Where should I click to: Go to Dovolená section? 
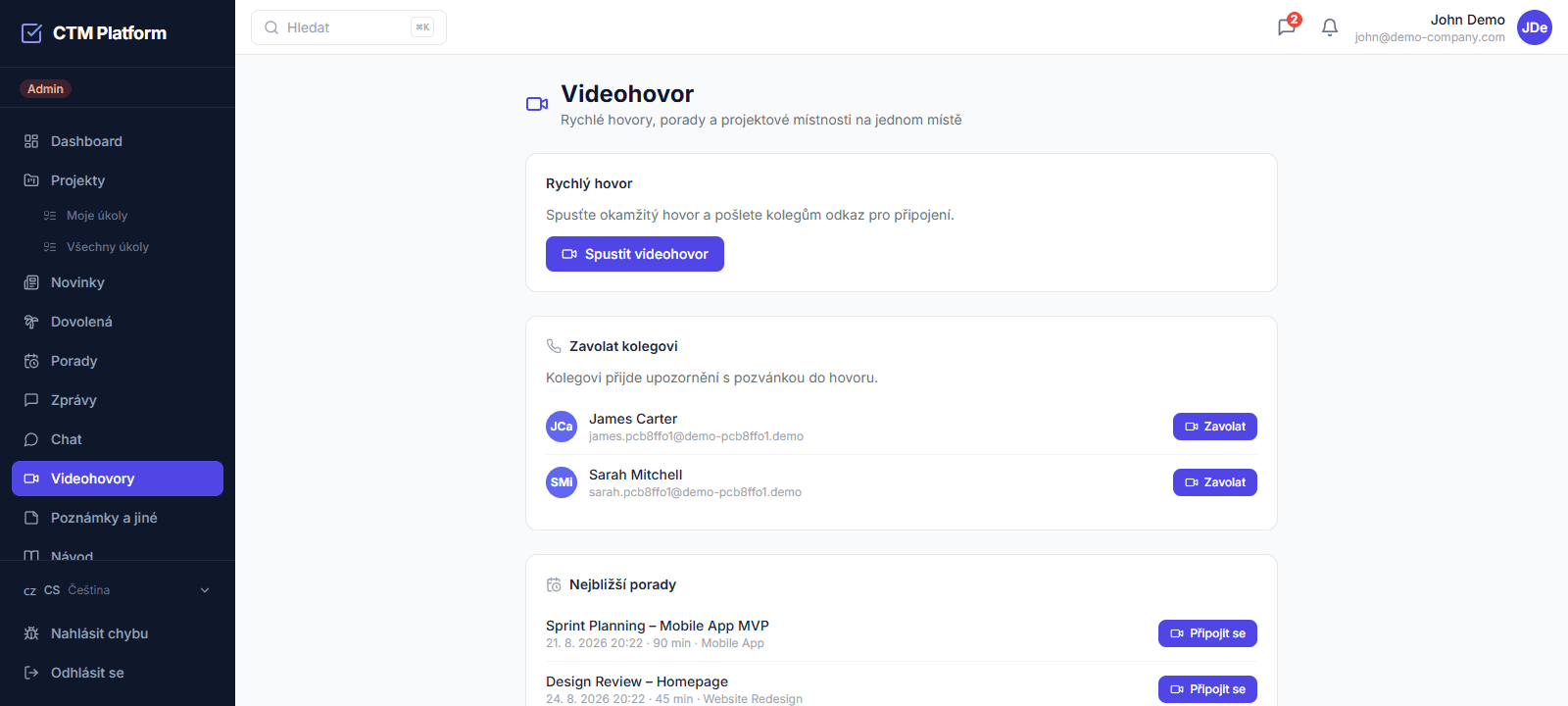click(118, 322)
